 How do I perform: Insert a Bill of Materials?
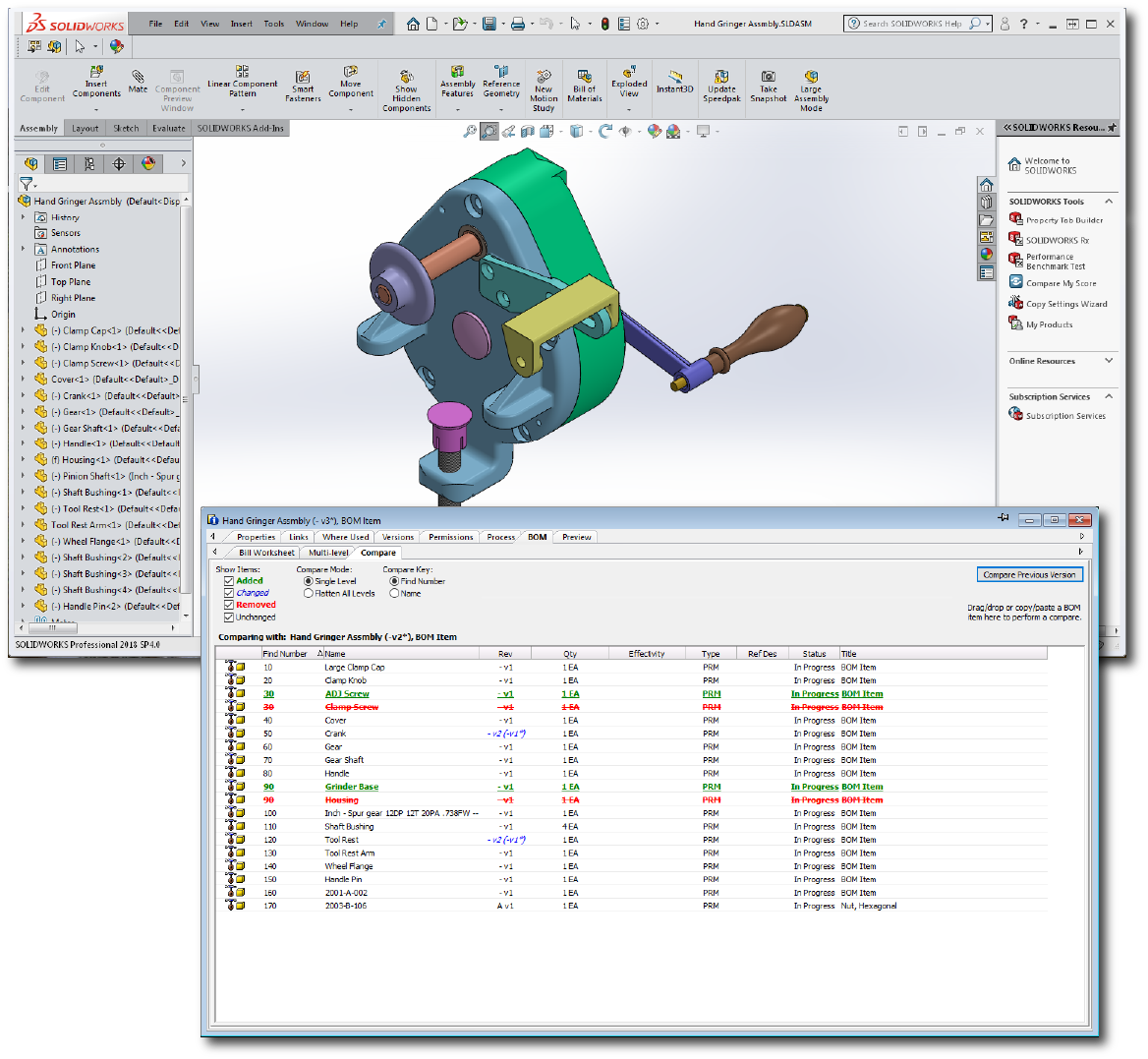coord(584,88)
